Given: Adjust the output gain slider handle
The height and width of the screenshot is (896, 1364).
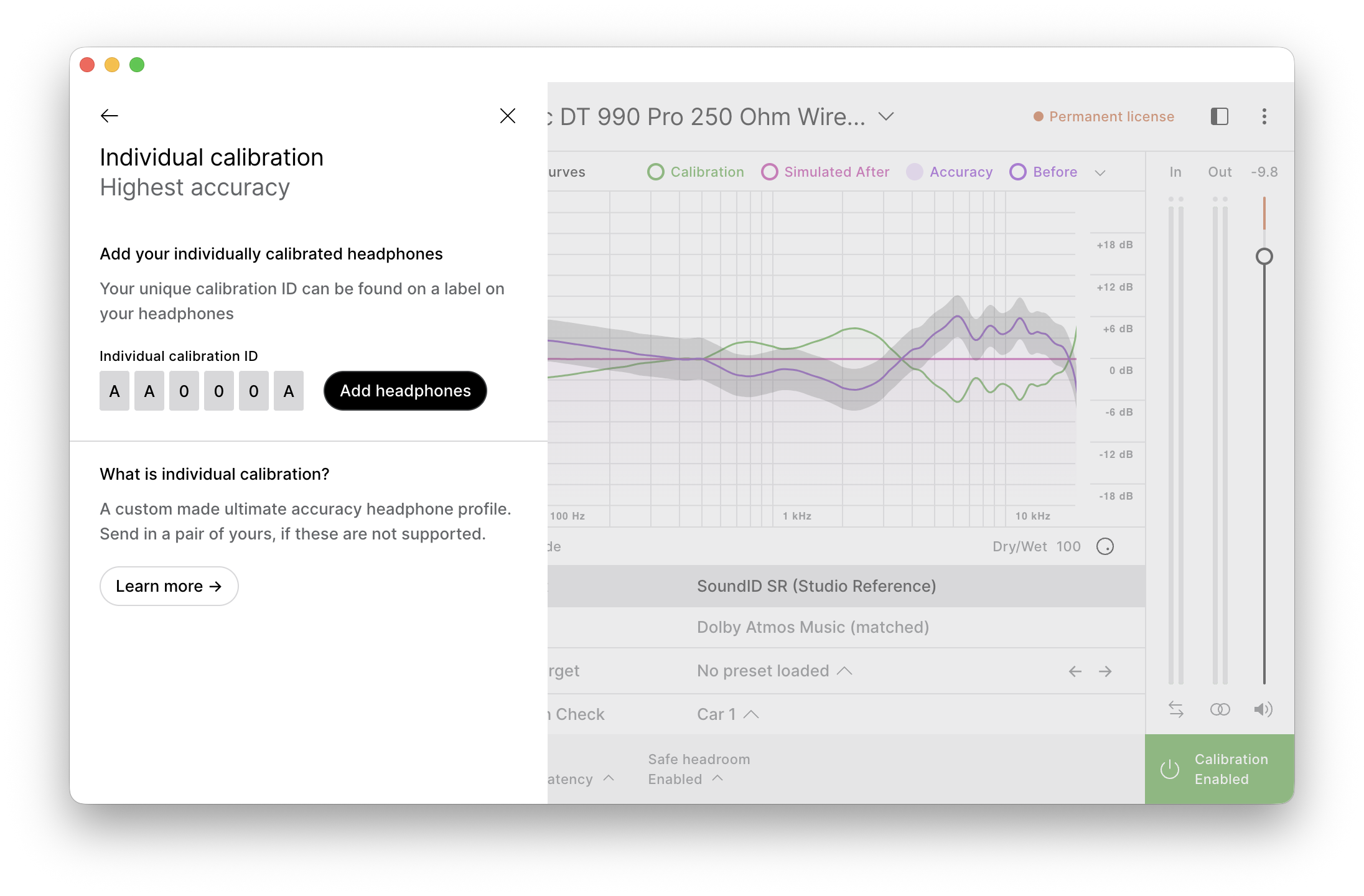Looking at the screenshot, I should (1264, 256).
